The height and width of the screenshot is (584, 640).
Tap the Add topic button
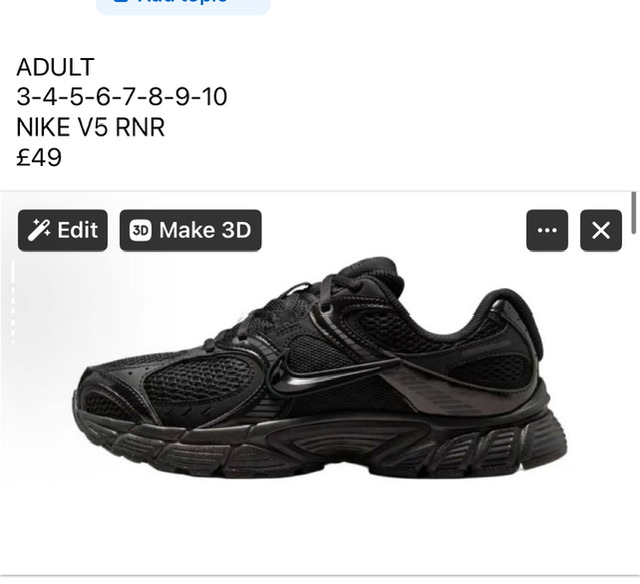click(183, 5)
